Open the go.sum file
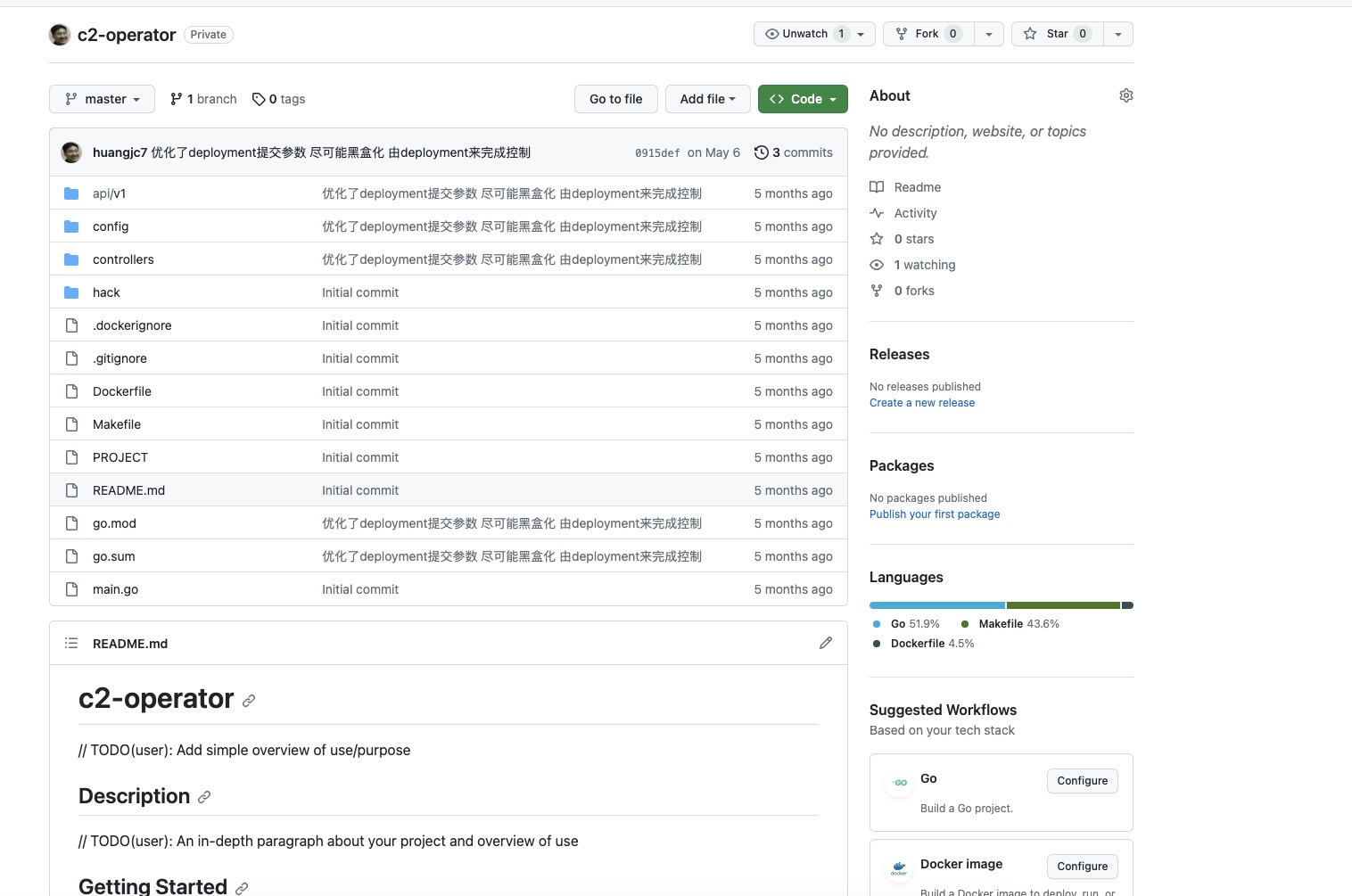The width and height of the screenshot is (1352, 896). pyautogui.click(x=114, y=556)
